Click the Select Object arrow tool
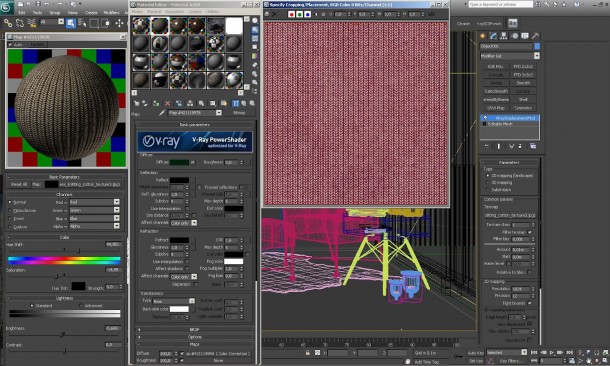 [71, 23]
